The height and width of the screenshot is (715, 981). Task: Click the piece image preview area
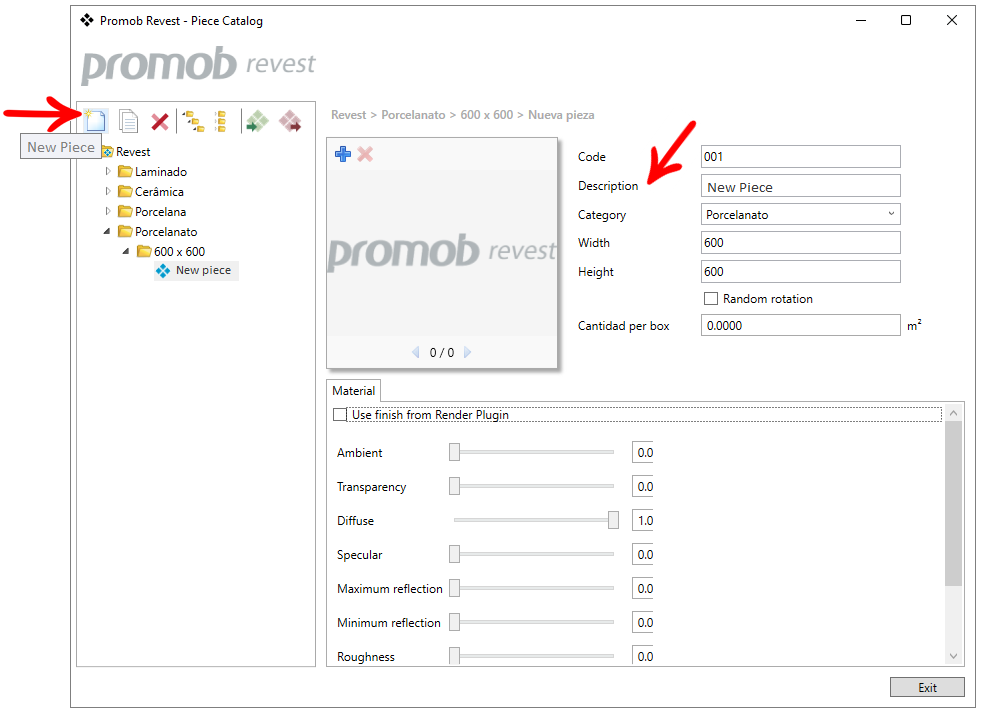click(442, 253)
